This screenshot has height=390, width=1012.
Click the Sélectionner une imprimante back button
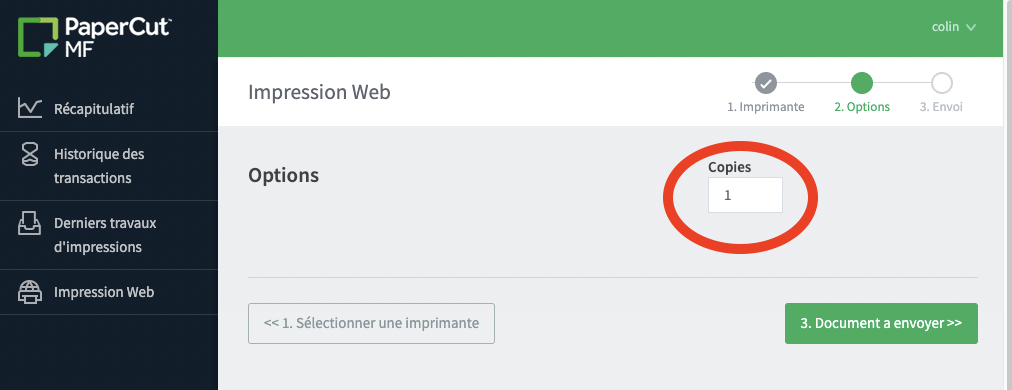371,323
